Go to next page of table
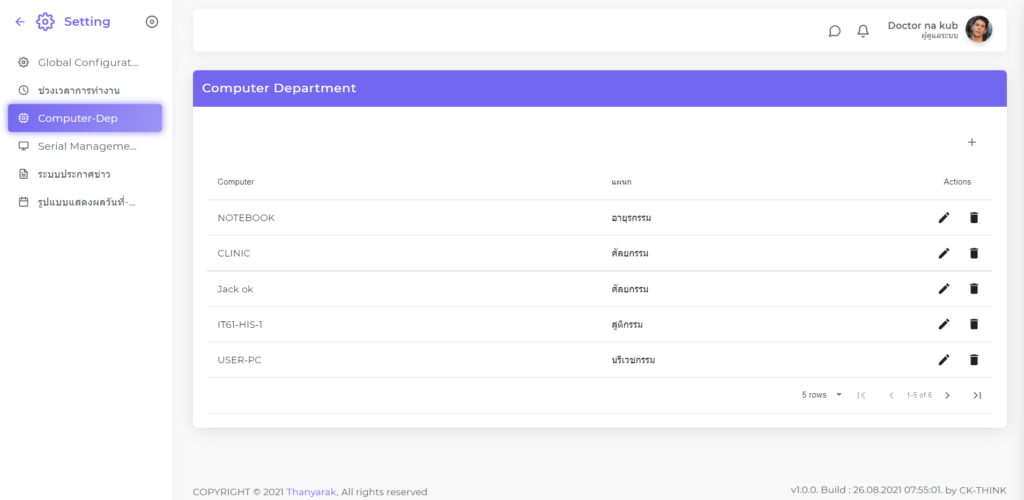Image resolution: width=1024 pixels, height=500 pixels. 947,395
